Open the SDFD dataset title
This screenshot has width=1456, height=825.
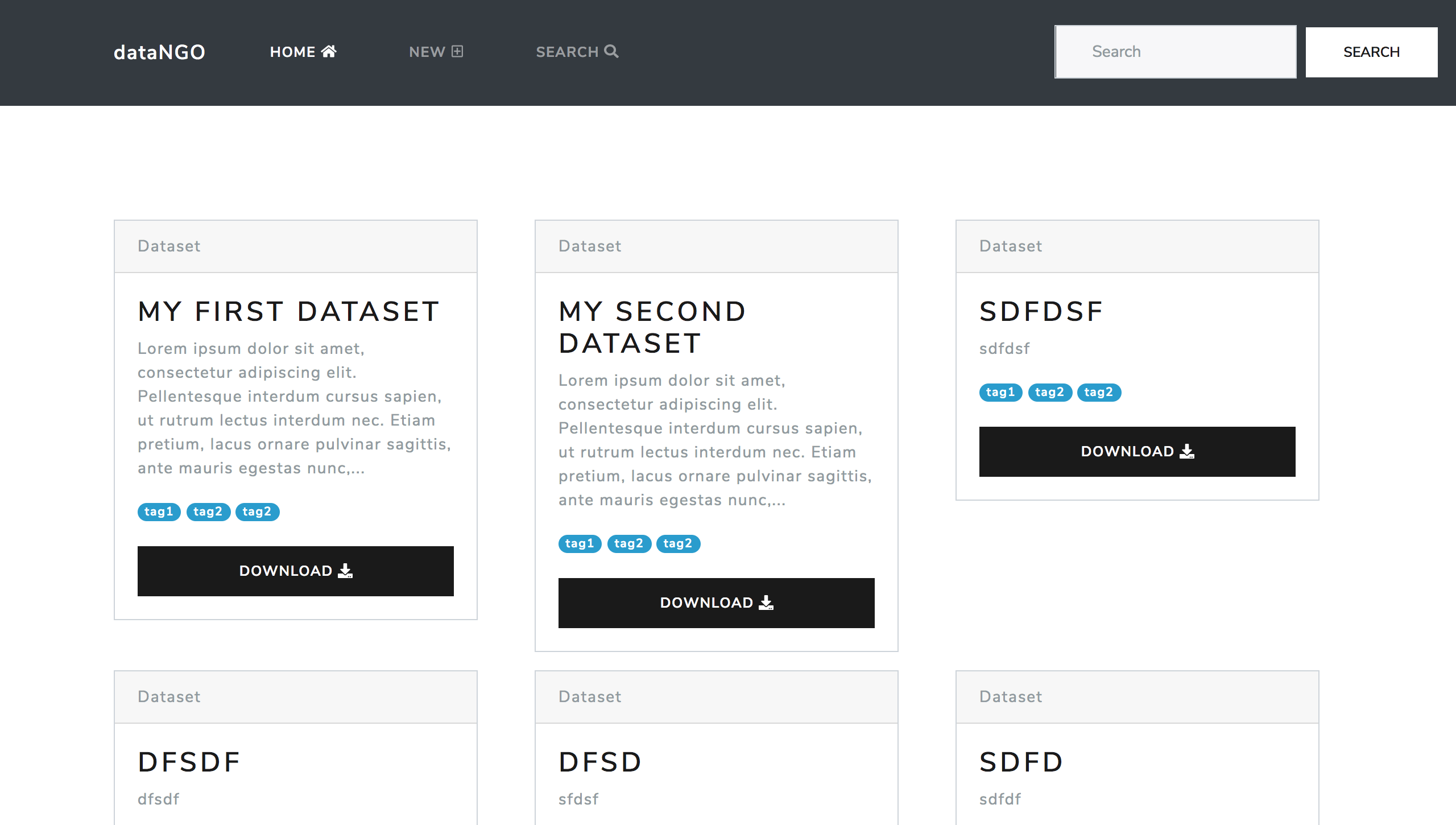tap(1021, 762)
